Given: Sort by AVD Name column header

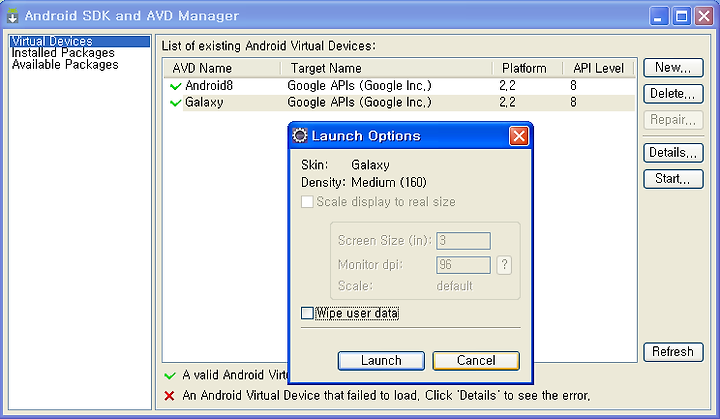Looking at the screenshot, I should point(223,68).
